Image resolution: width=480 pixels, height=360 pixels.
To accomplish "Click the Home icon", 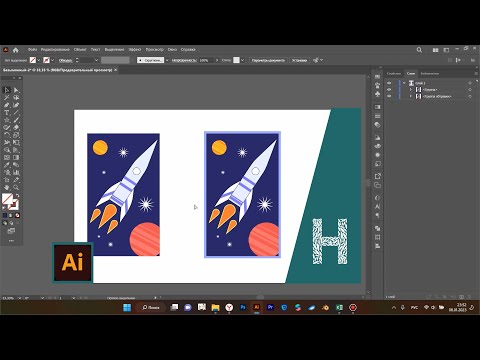I will (x=16, y=50).
